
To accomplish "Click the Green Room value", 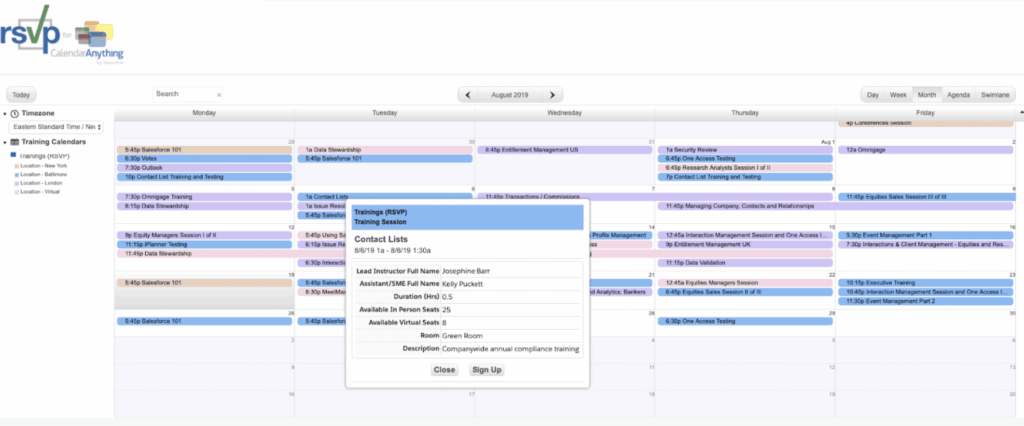I will tap(460, 336).
